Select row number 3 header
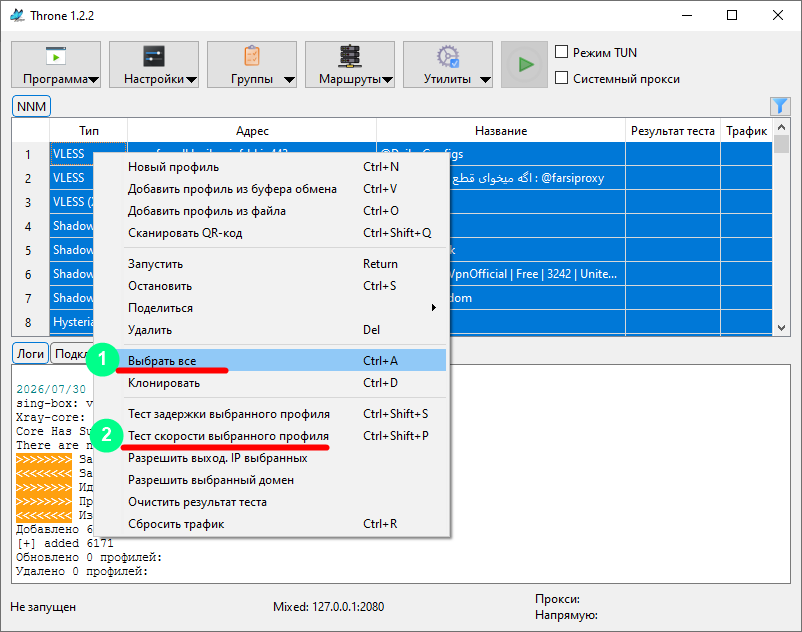Viewport: 802px width, 632px height. click(28, 202)
